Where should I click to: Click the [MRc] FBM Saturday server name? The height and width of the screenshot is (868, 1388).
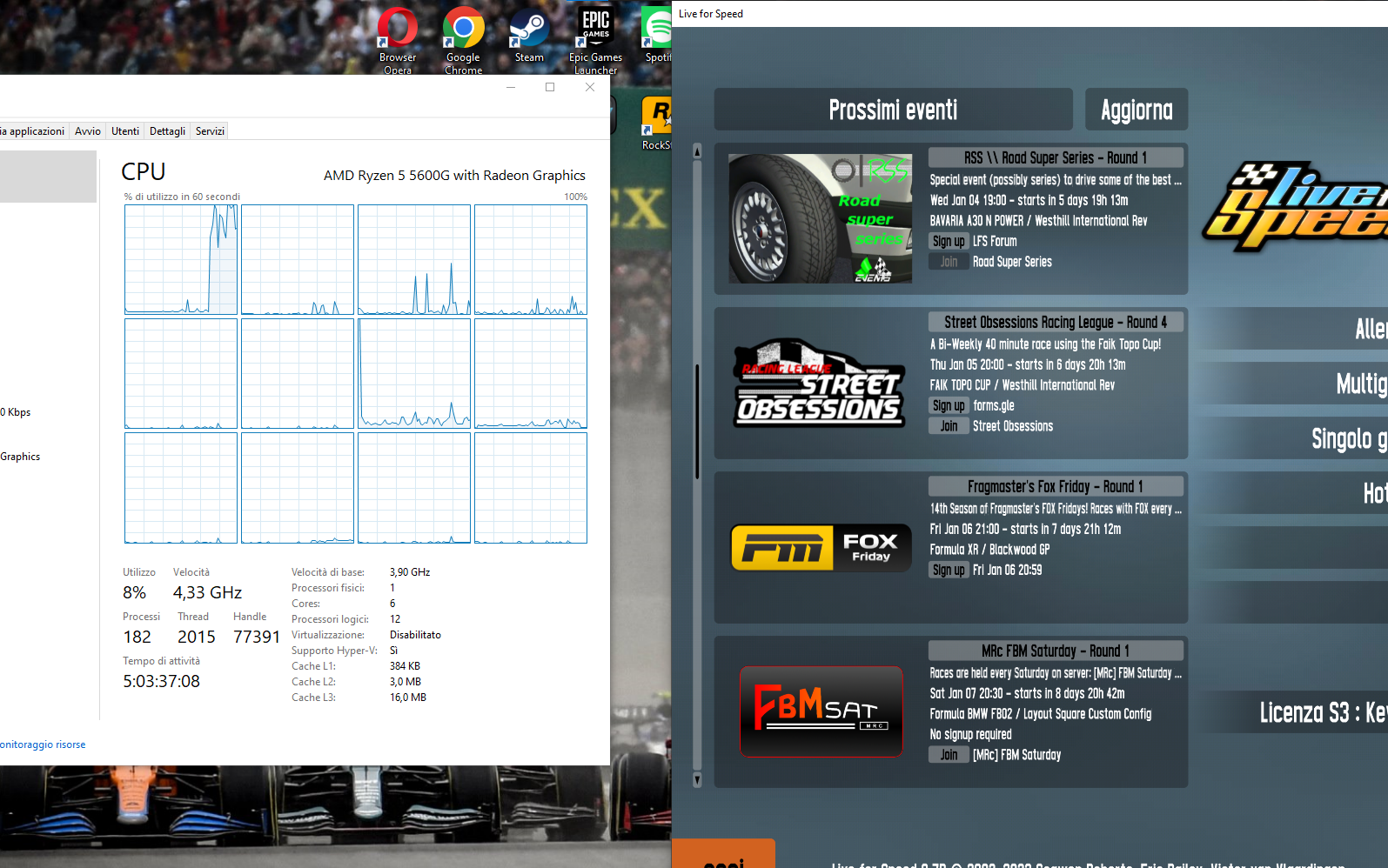[x=1017, y=755]
